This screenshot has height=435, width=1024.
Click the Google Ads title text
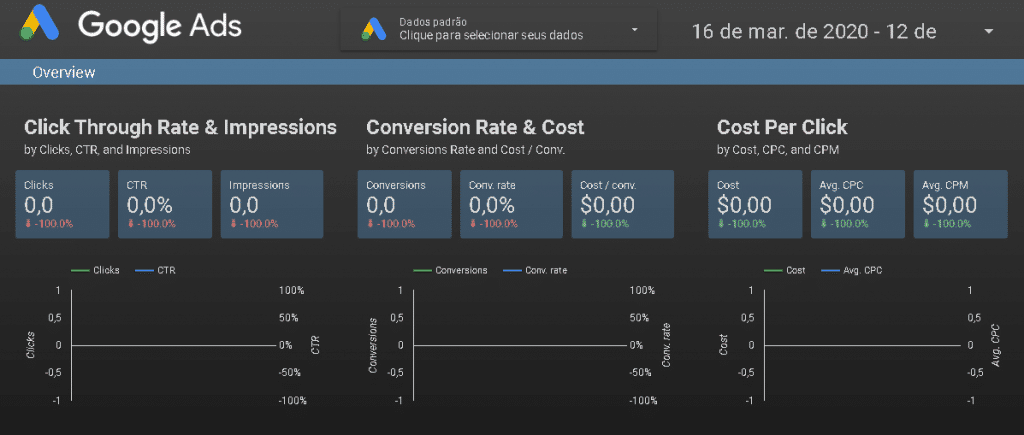(159, 26)
